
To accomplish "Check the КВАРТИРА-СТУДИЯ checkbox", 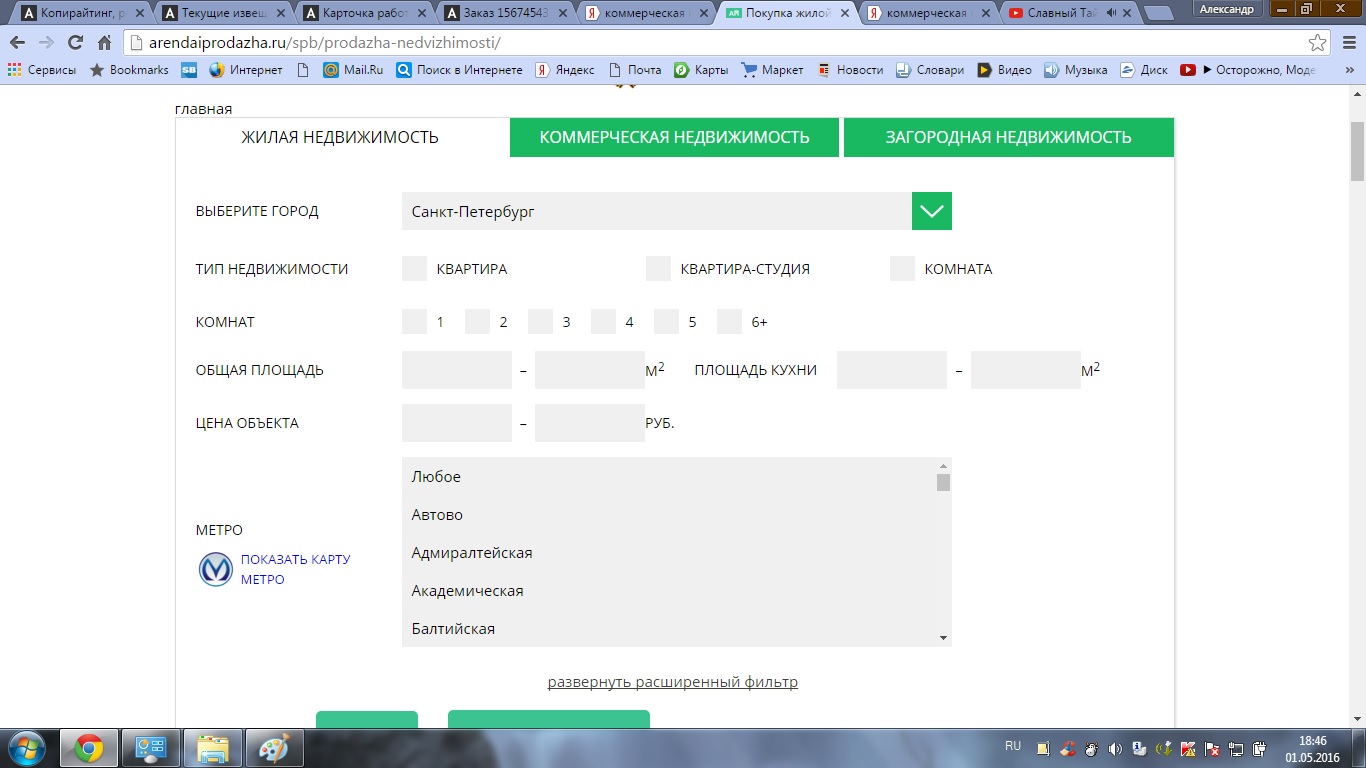I will [x=658, y=269].
